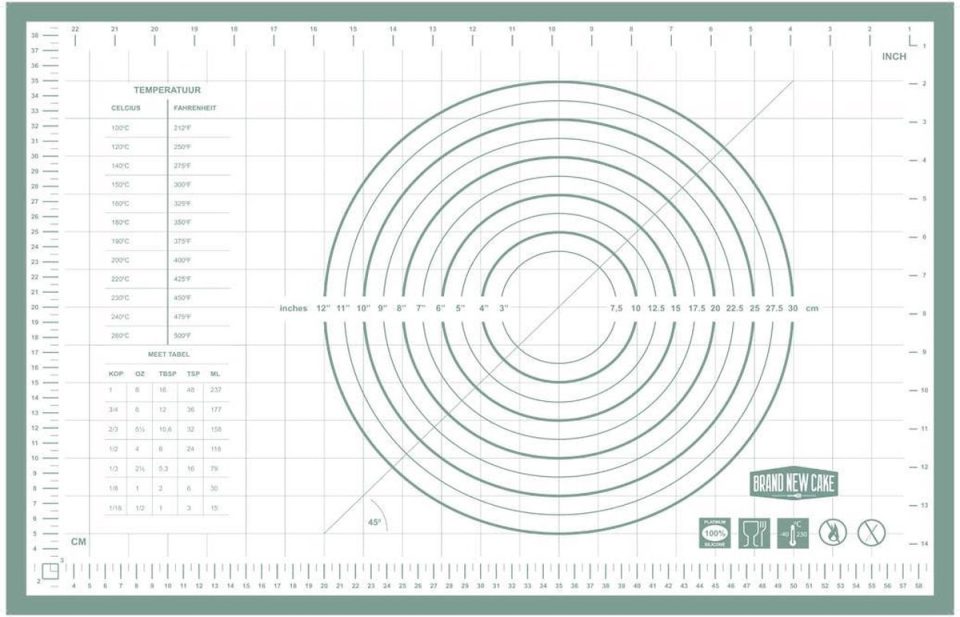The width and height of the screenshot is (960, 617).
Task: Click the thermometer temperature range icon
Action: [x=793, y=533]
